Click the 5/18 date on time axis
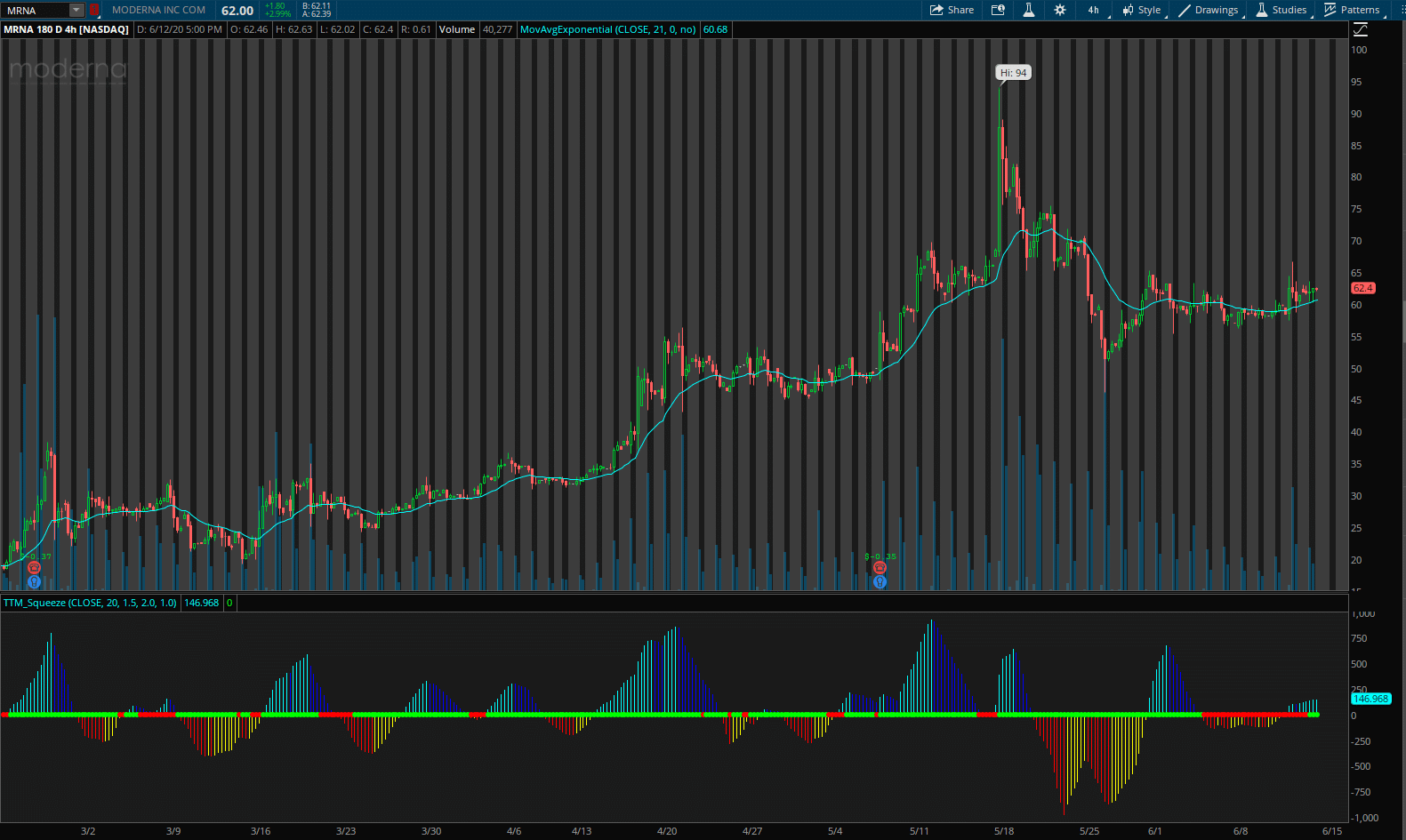Screen dimensions: 1406x840 [x=1004, y=831]
